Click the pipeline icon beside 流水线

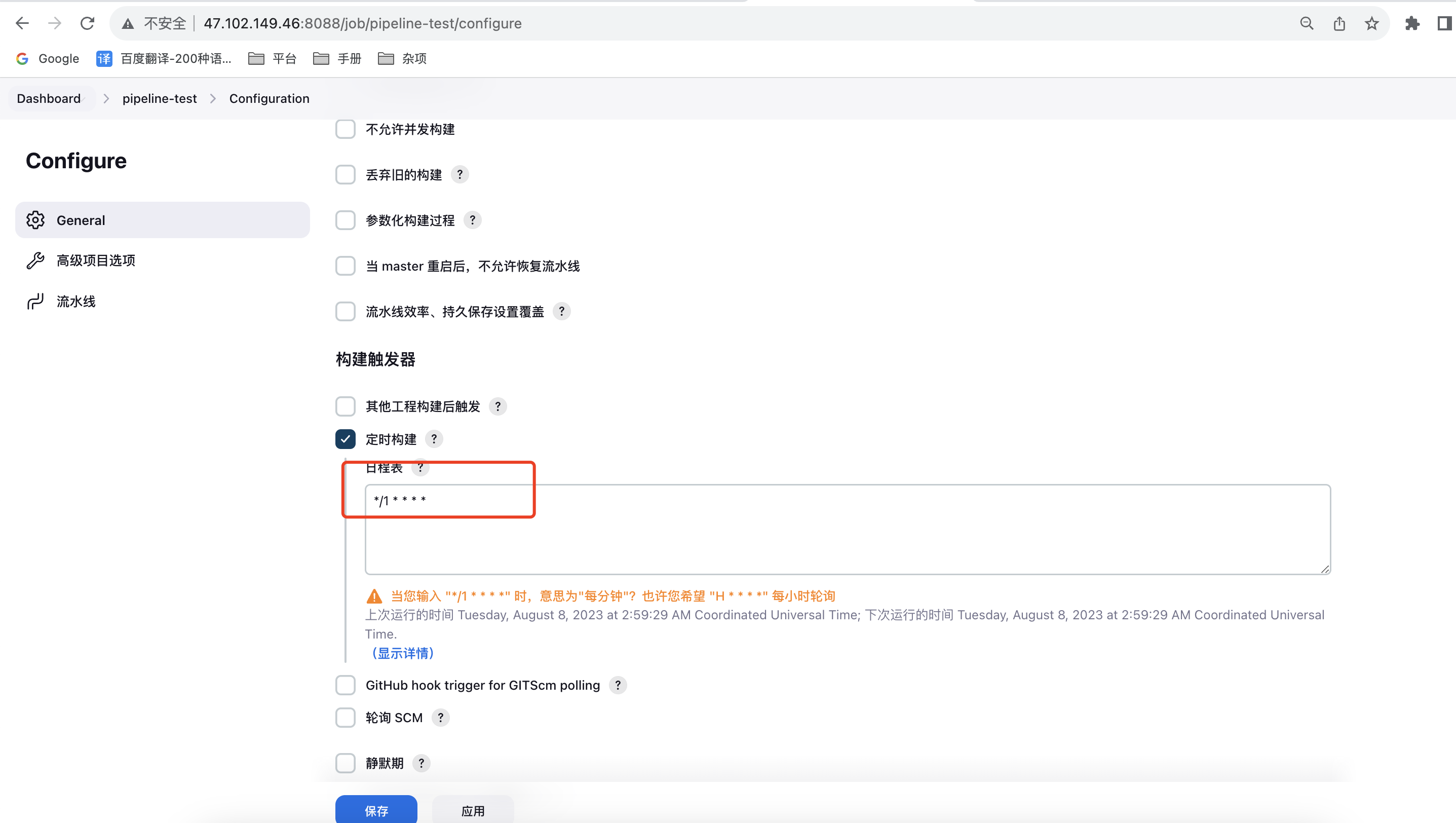[35, 301]
